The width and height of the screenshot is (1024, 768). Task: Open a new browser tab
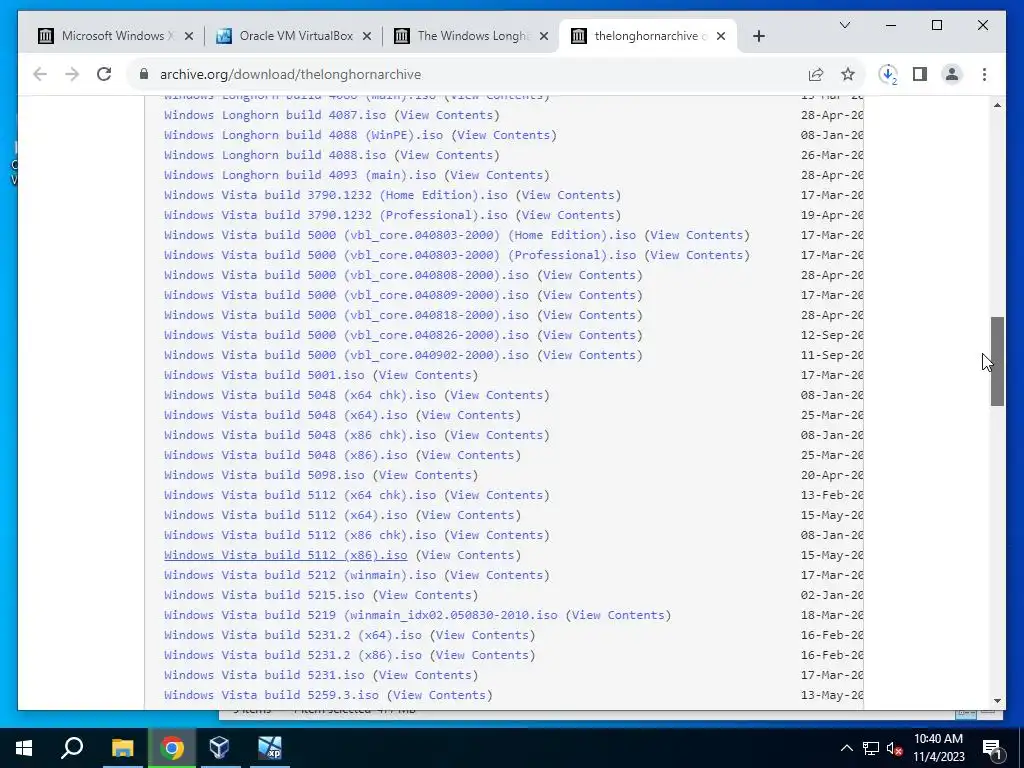[758, 36]
